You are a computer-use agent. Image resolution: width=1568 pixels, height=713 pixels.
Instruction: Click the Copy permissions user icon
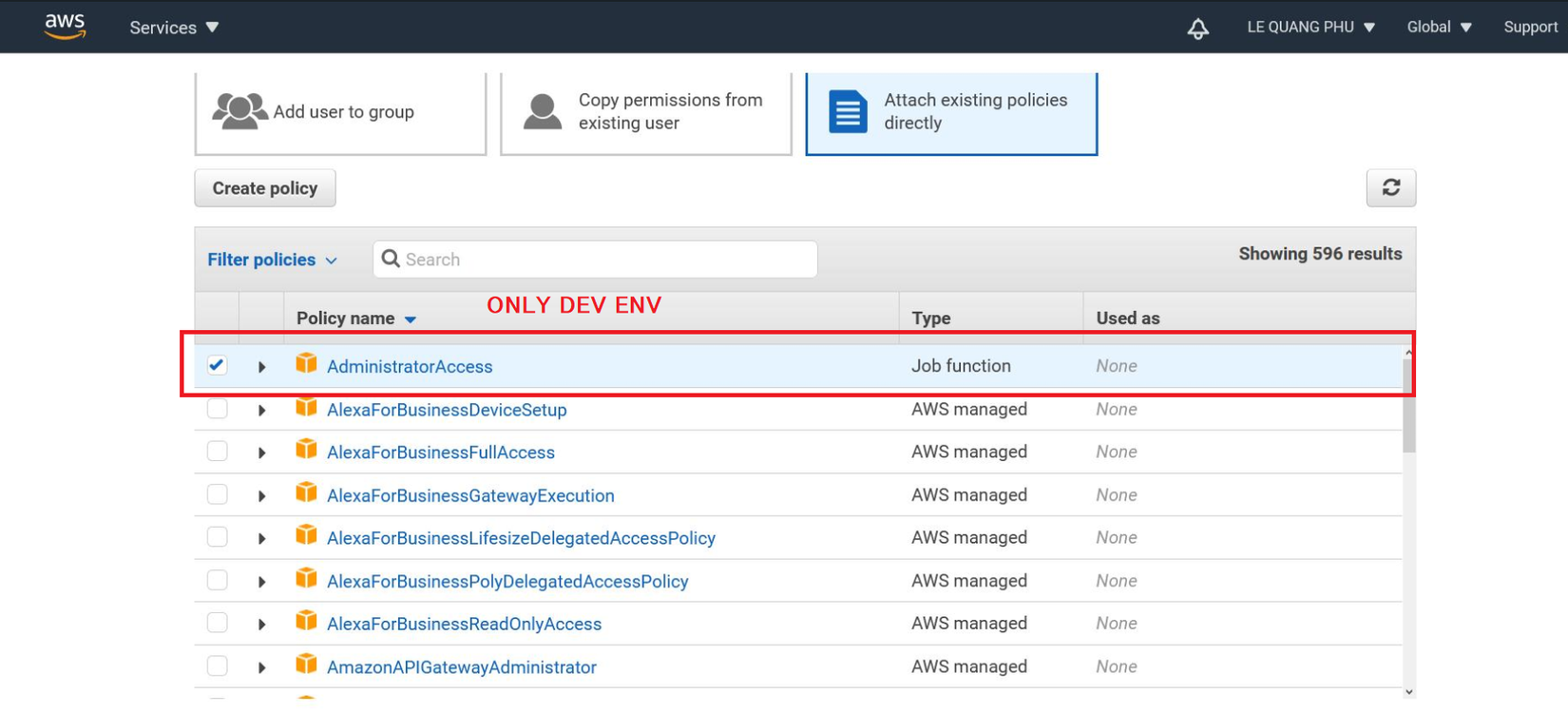coord(543,111)
